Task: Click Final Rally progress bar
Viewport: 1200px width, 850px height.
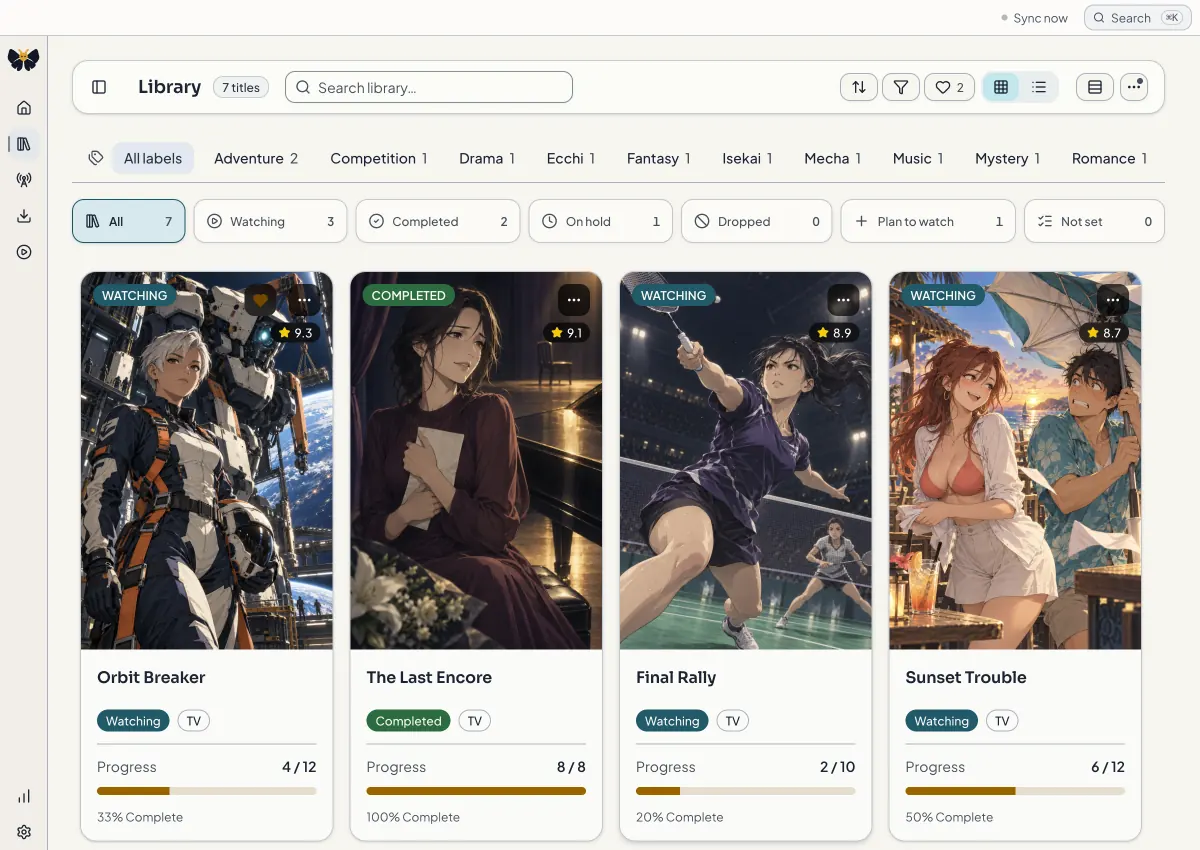Action: 746,791
